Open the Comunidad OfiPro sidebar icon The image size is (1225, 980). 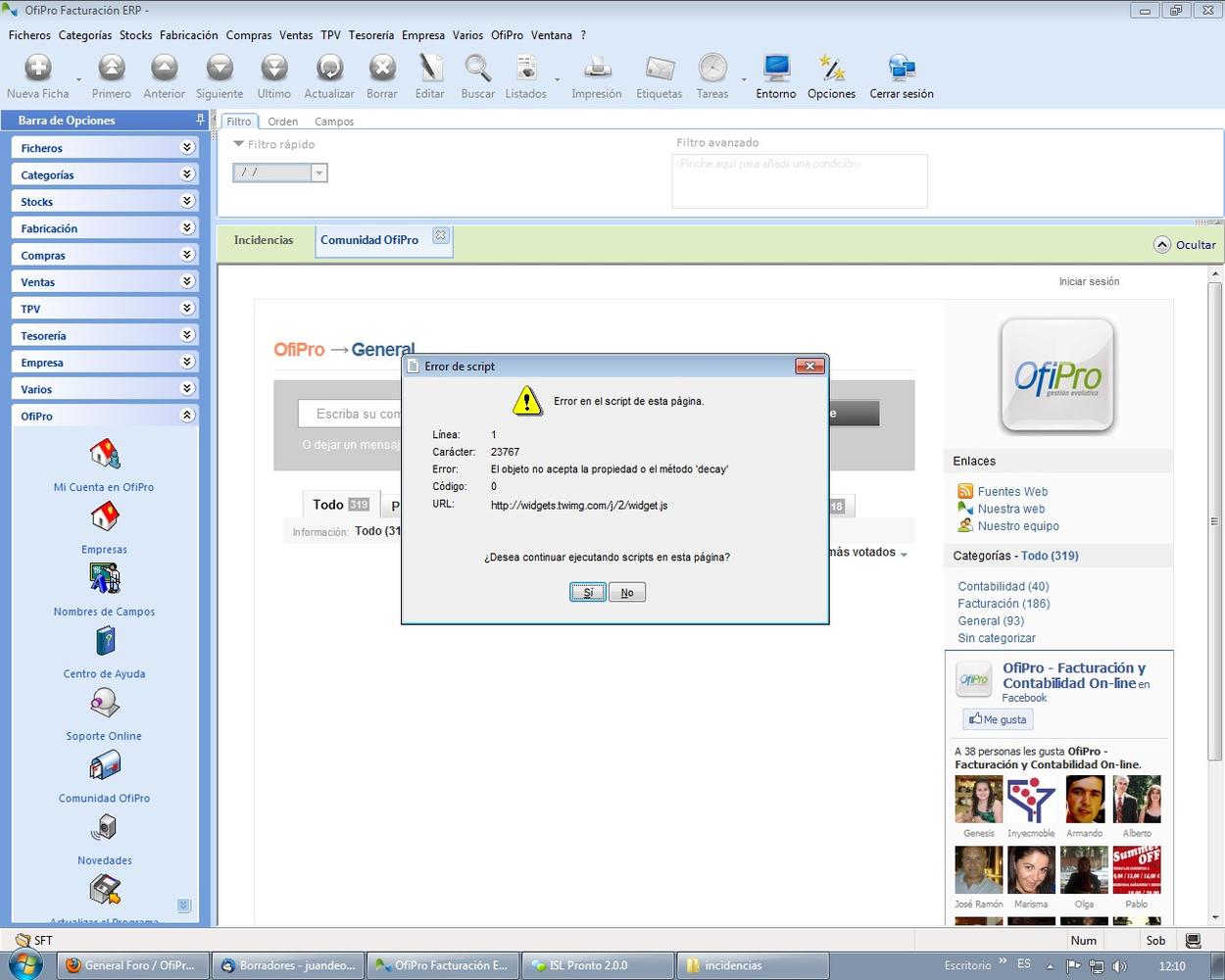click(x=105, y=766)
